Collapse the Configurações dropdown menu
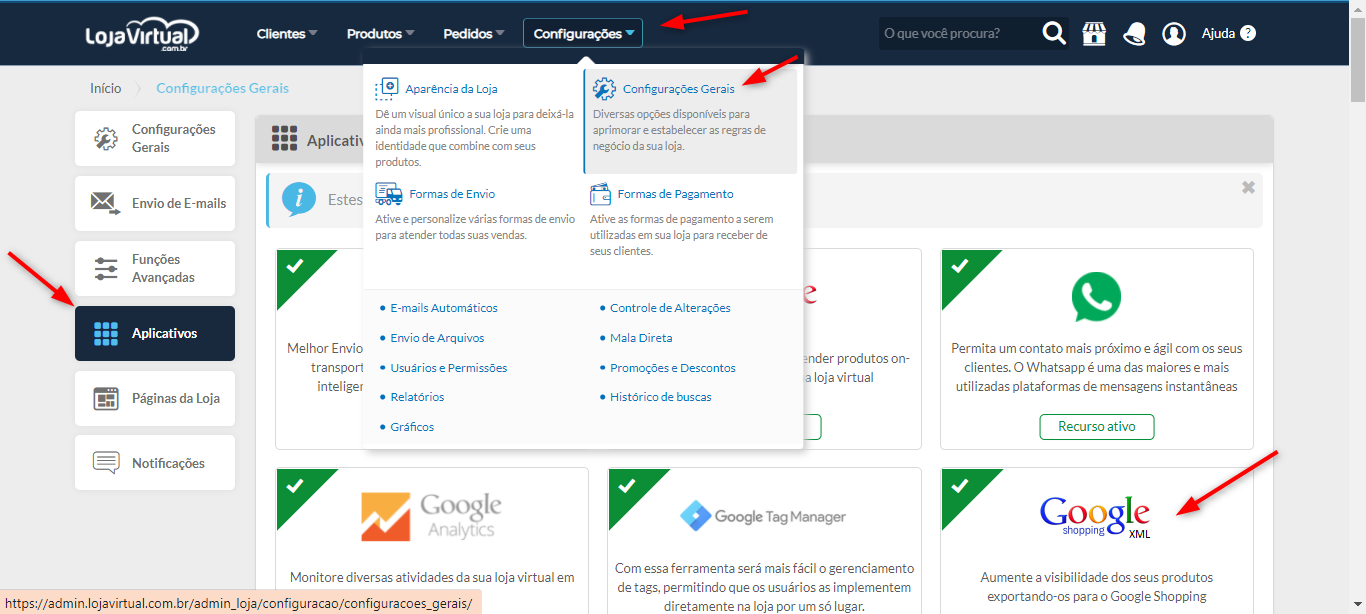This screenshot has height=614, width=1366. [583, 34]
